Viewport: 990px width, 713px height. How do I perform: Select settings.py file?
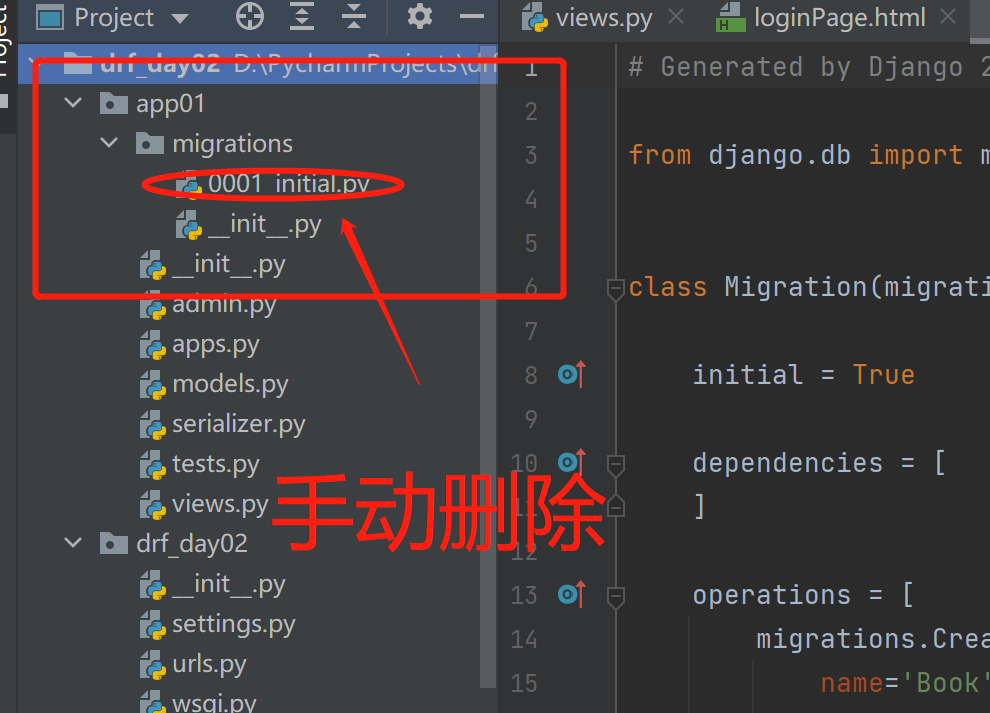pos(218,625)
